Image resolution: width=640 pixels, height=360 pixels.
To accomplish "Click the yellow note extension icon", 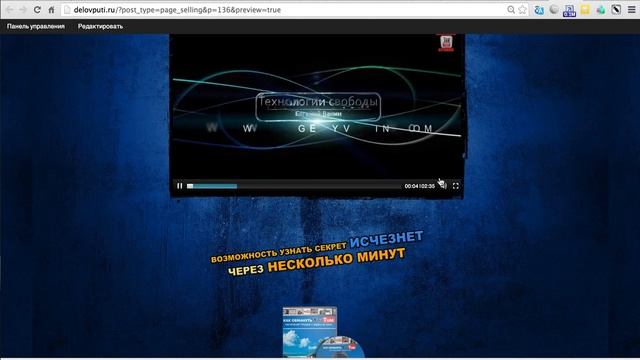I will (x=585, y=10).
